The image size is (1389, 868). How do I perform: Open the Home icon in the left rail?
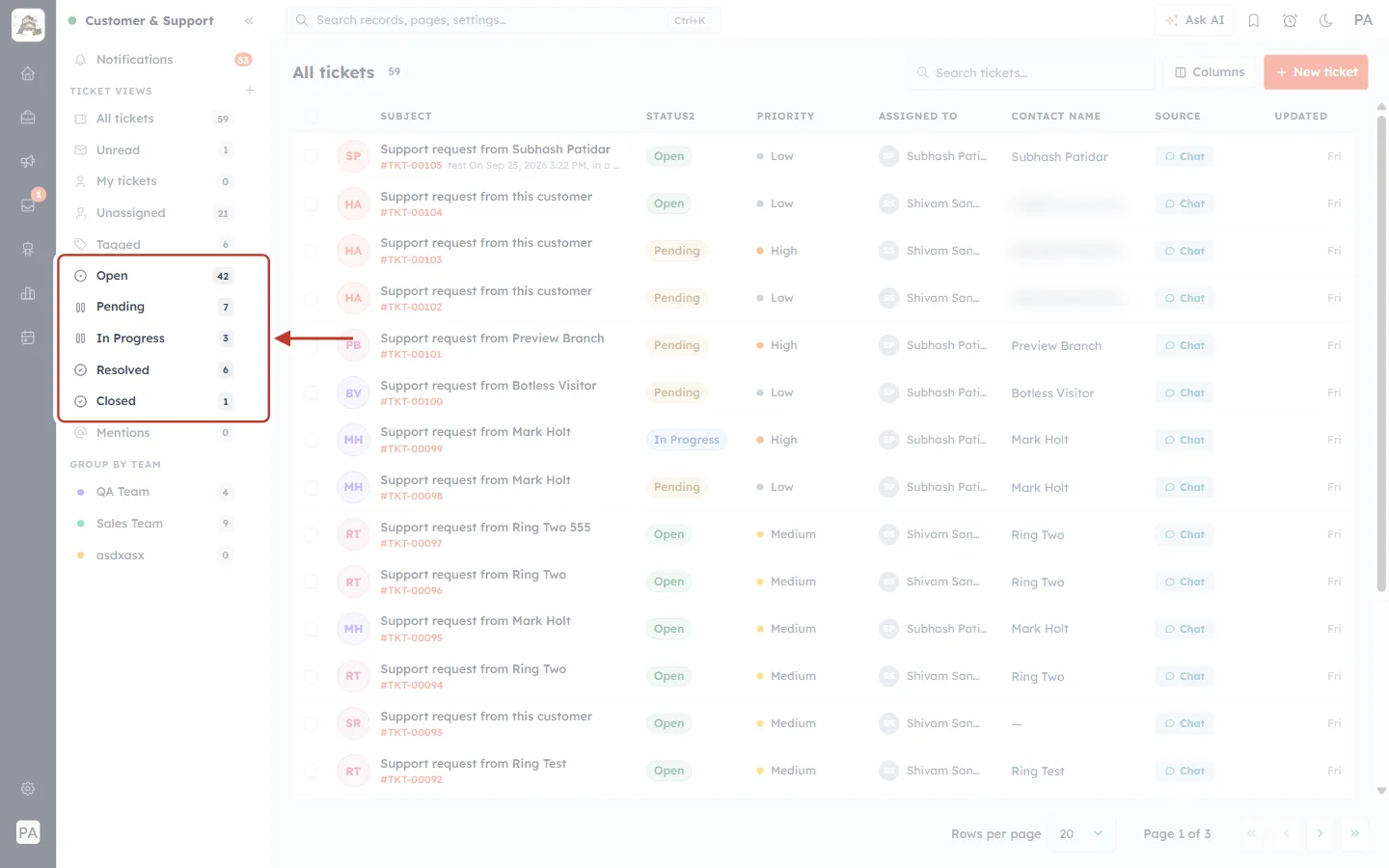tap(28, 73)
